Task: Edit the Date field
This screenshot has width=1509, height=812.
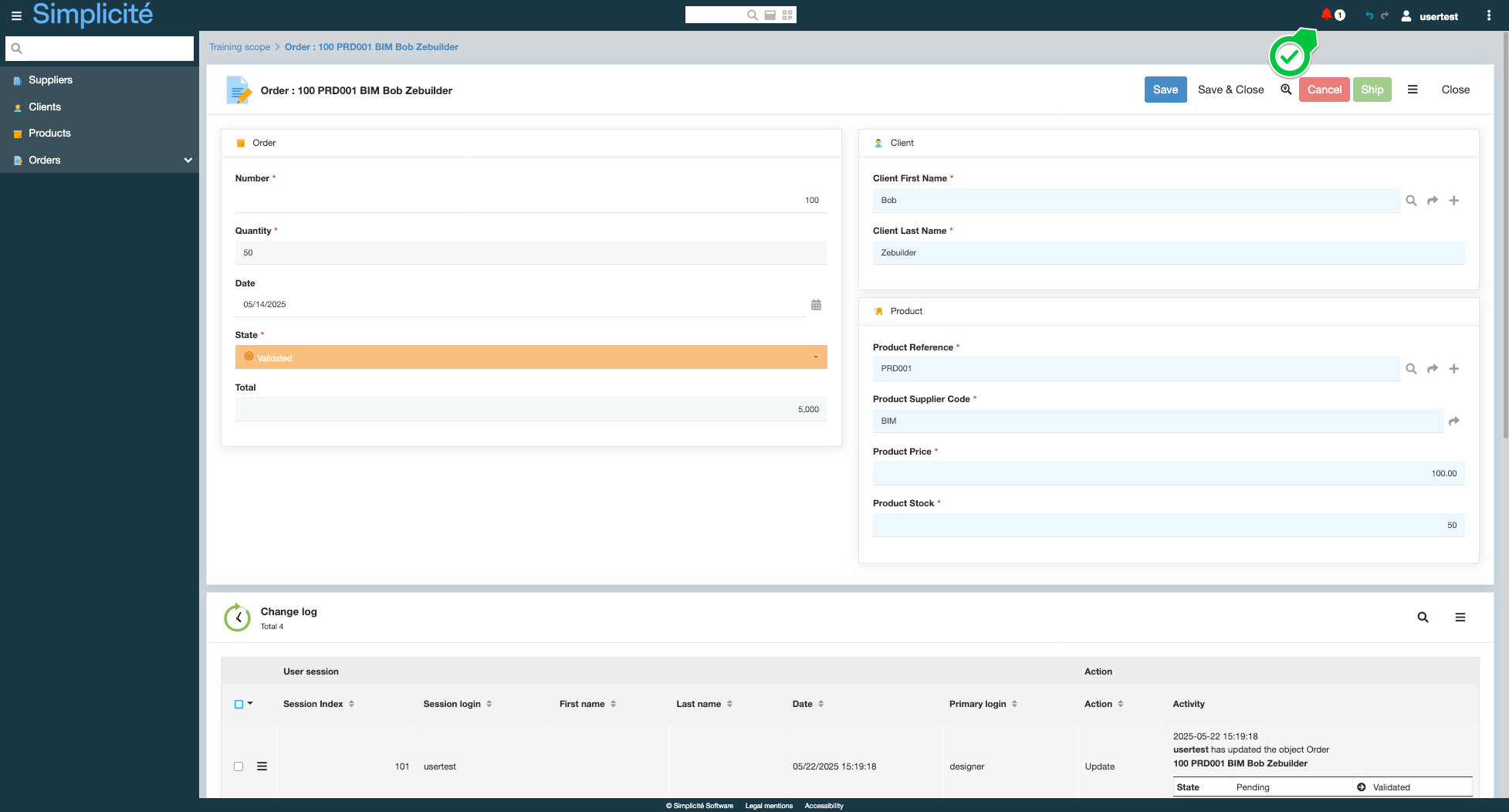Action: tap(520, 304)
